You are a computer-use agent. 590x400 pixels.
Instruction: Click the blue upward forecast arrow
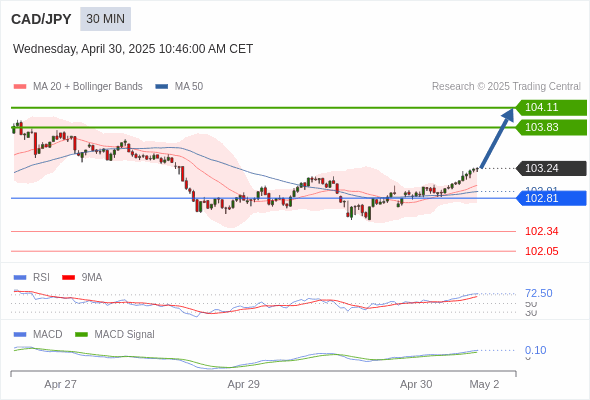497,138
